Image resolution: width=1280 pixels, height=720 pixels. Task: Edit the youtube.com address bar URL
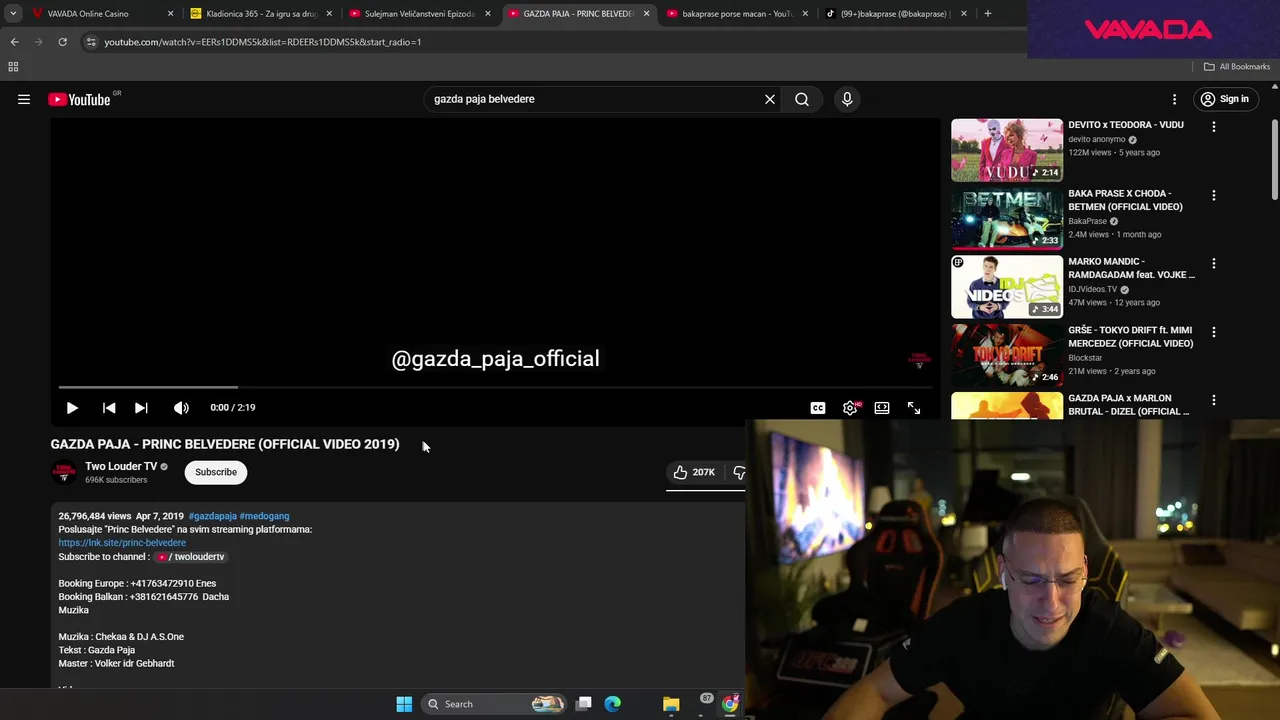tap(263, 42)
